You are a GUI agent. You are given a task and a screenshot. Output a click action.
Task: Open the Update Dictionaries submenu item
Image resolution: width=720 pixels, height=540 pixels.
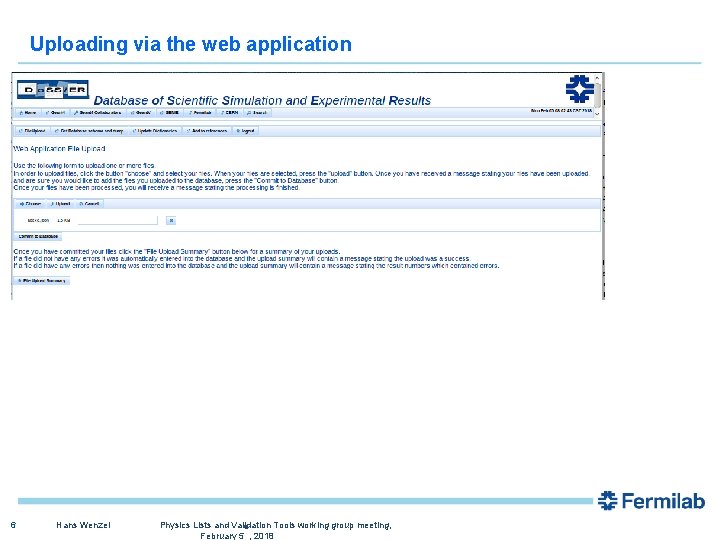pyautogui.click(x=155, y=131)
